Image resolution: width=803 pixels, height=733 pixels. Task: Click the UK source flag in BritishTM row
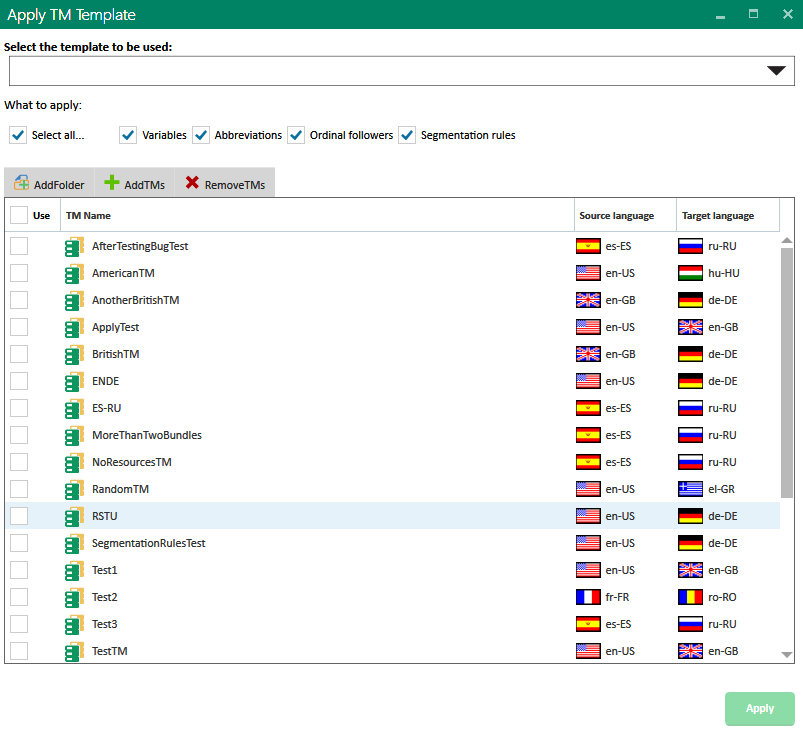(588, 354)
